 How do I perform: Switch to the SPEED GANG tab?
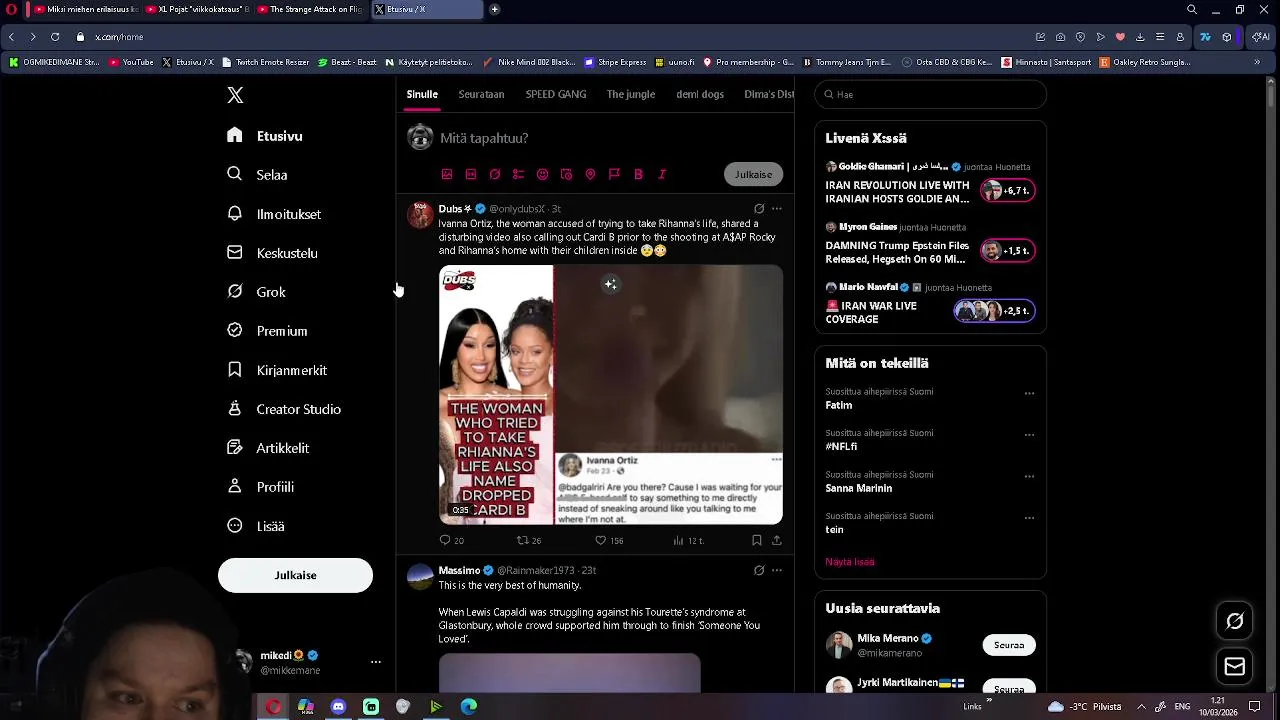[556, 94]
